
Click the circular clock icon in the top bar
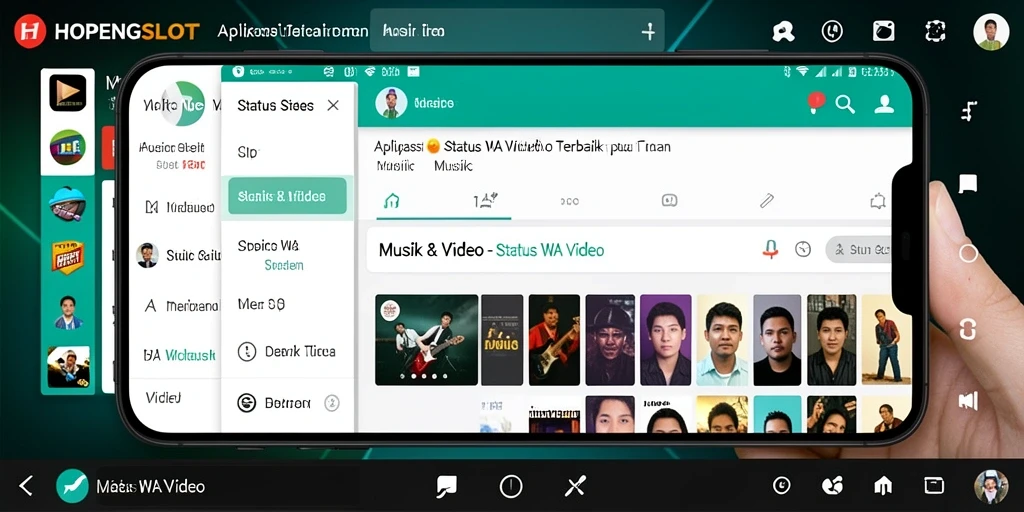[x=832, y=31]
